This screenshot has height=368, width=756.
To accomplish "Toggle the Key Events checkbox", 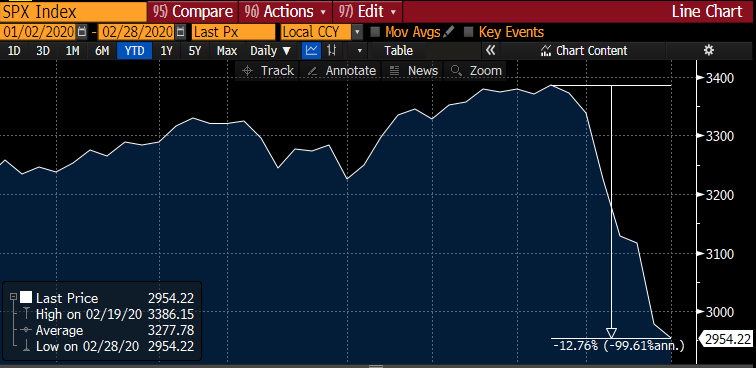I will [x=468, y=32].
